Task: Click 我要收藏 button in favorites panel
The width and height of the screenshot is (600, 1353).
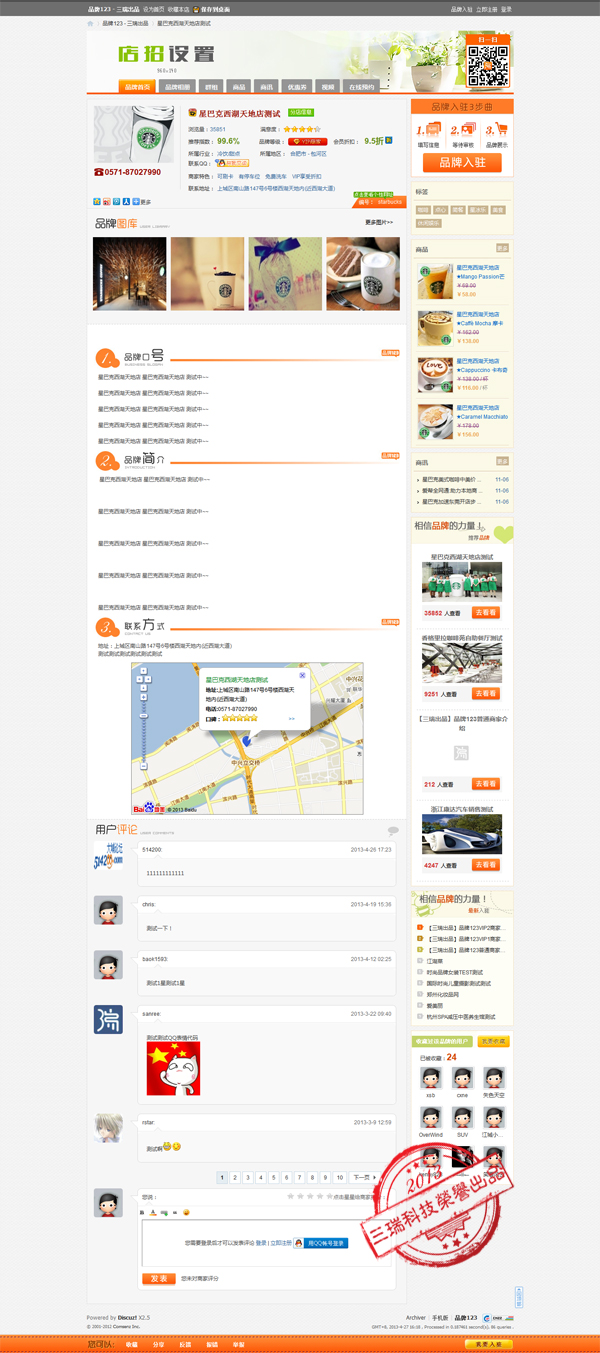Action: click(492, 1042)
